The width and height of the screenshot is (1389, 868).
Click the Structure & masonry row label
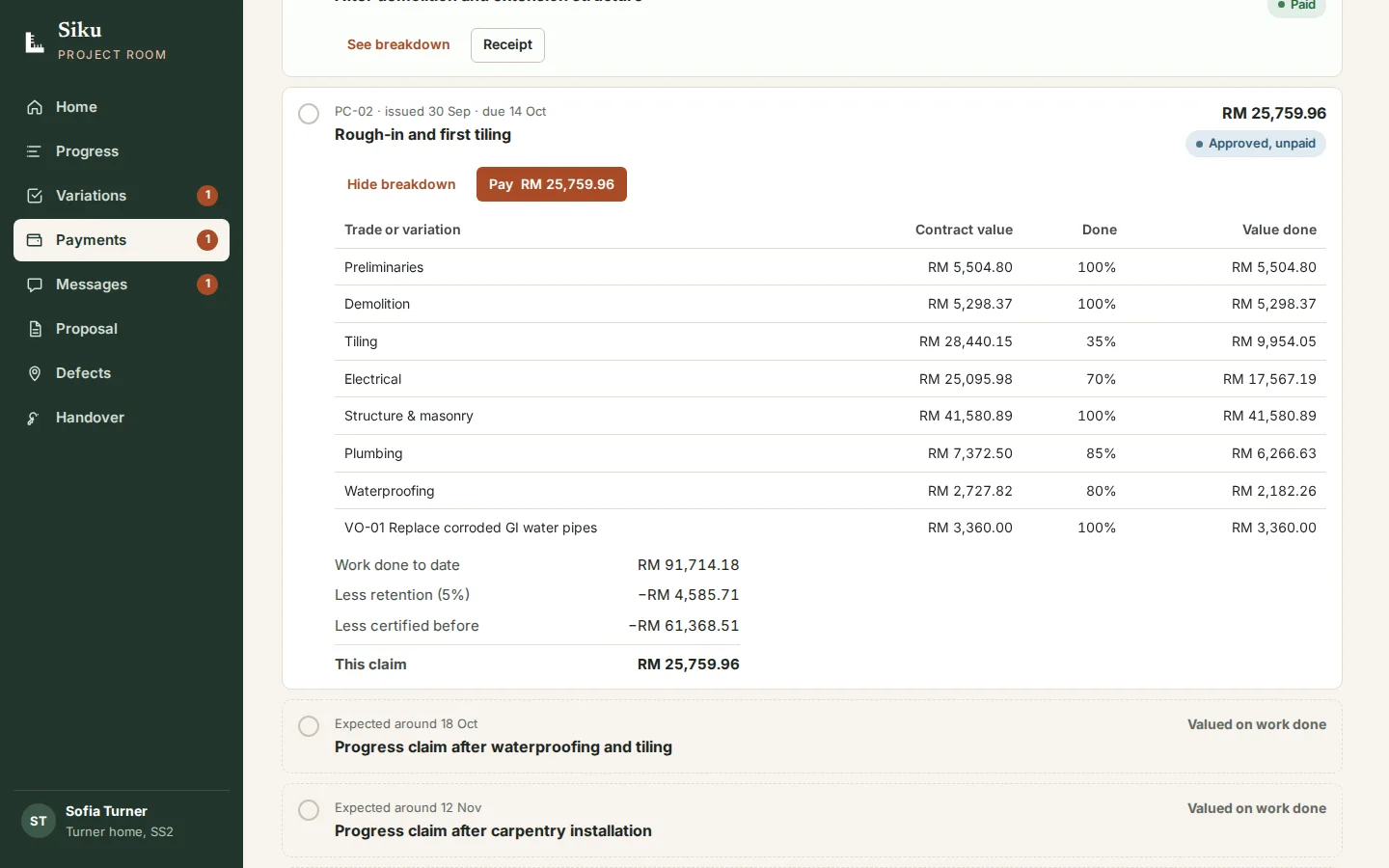[x=409, y=416]
